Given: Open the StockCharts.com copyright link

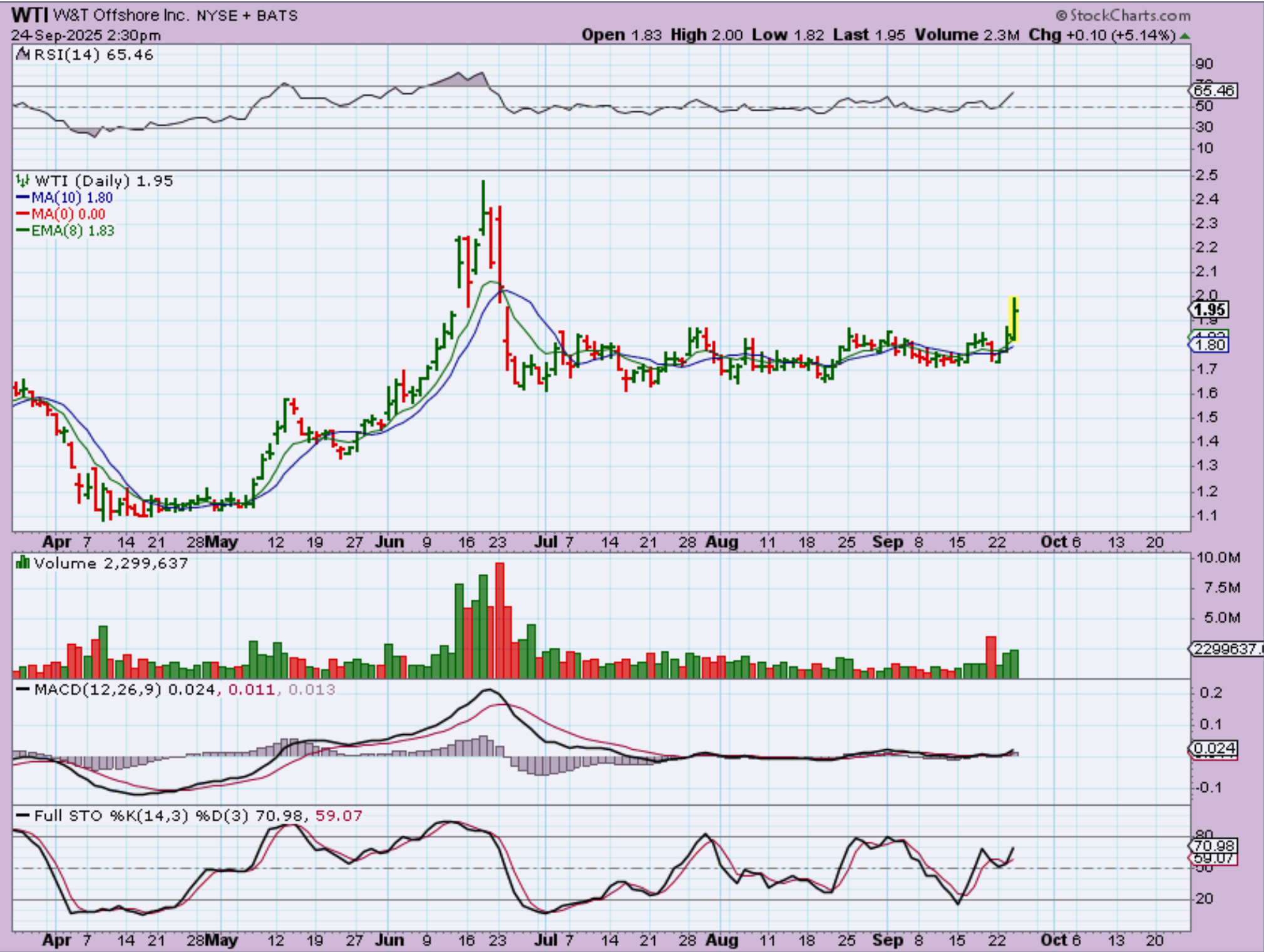Looking at the screenshot, I should 1123,15.
